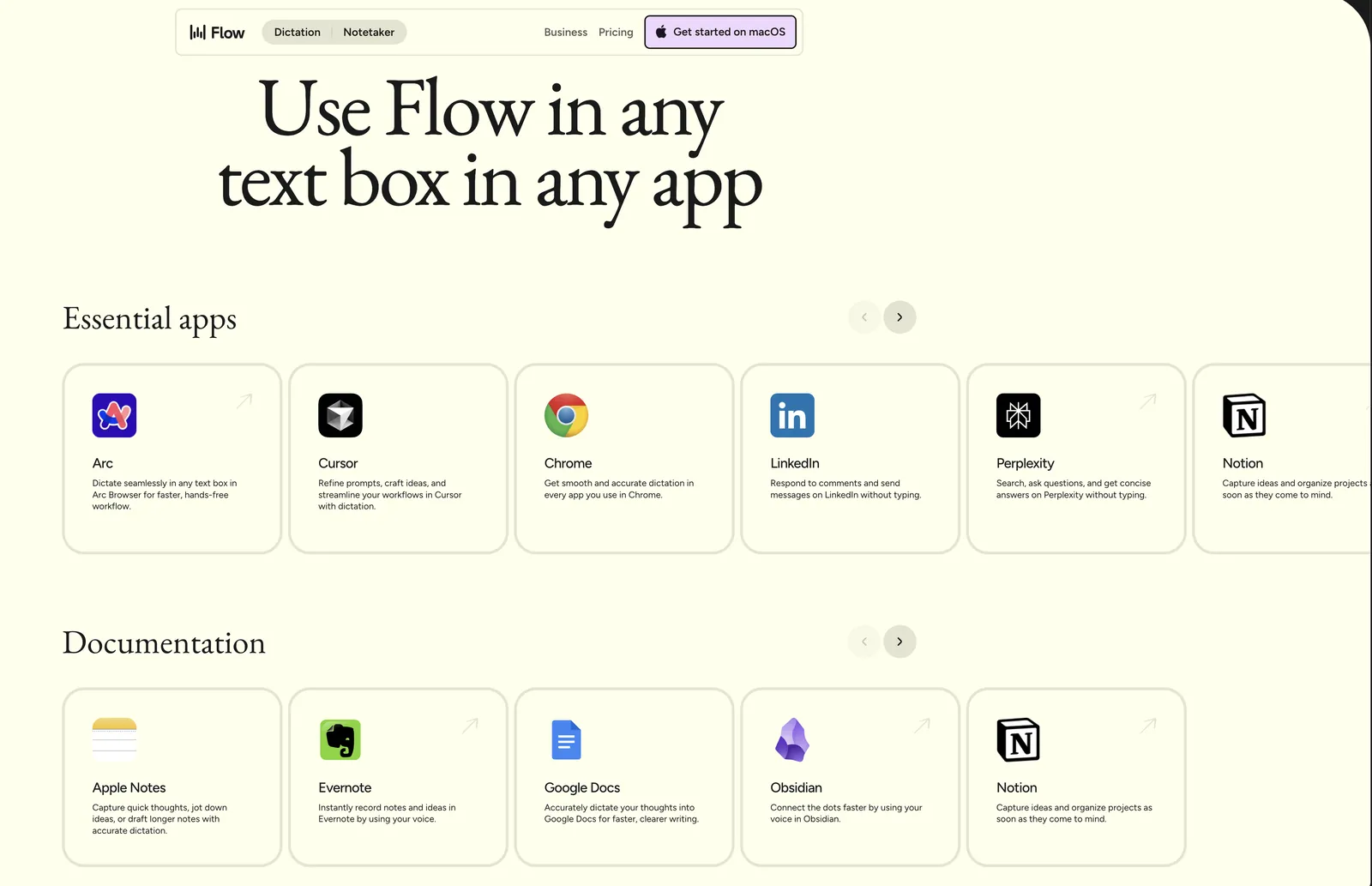
Task: Click Get started on macOS button
Action: point(720,32)
